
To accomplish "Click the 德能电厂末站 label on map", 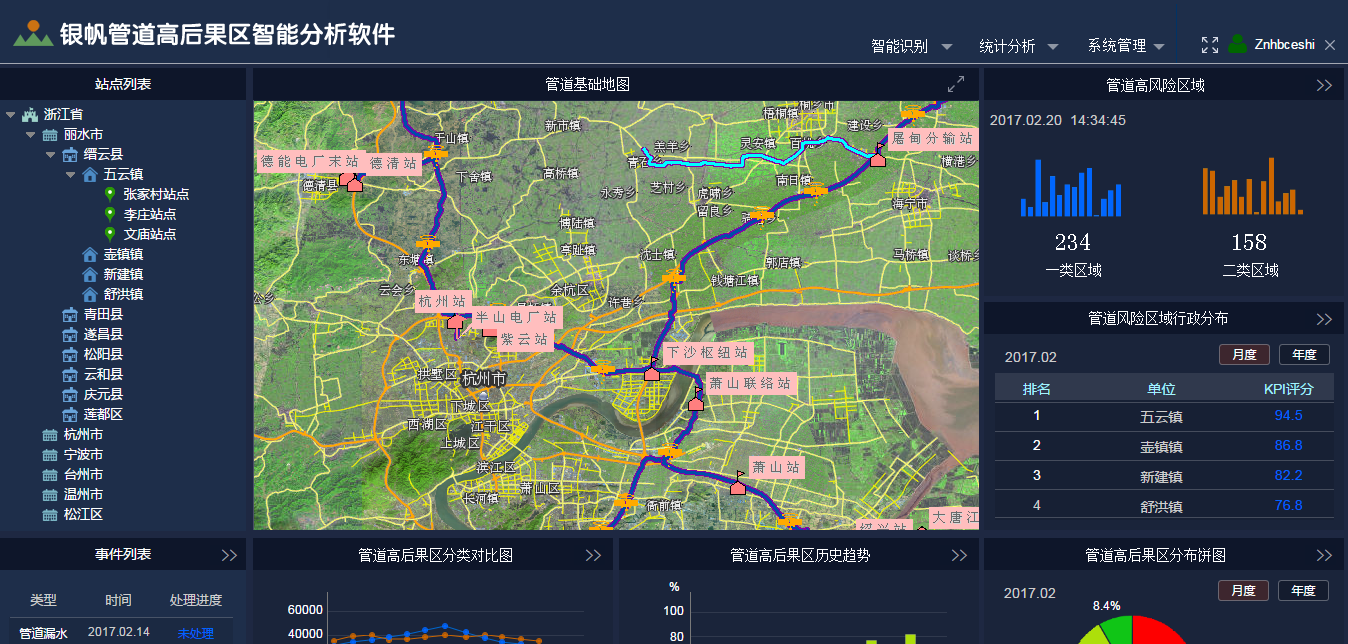I will point(310,162).
